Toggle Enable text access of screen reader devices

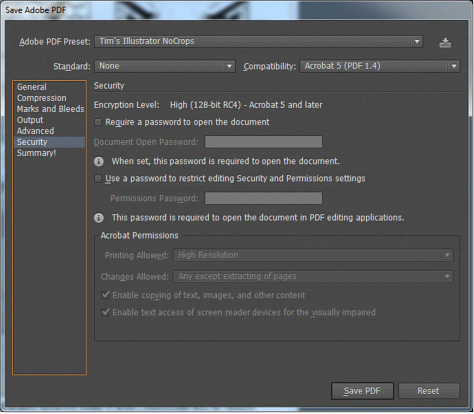point(105,312)
